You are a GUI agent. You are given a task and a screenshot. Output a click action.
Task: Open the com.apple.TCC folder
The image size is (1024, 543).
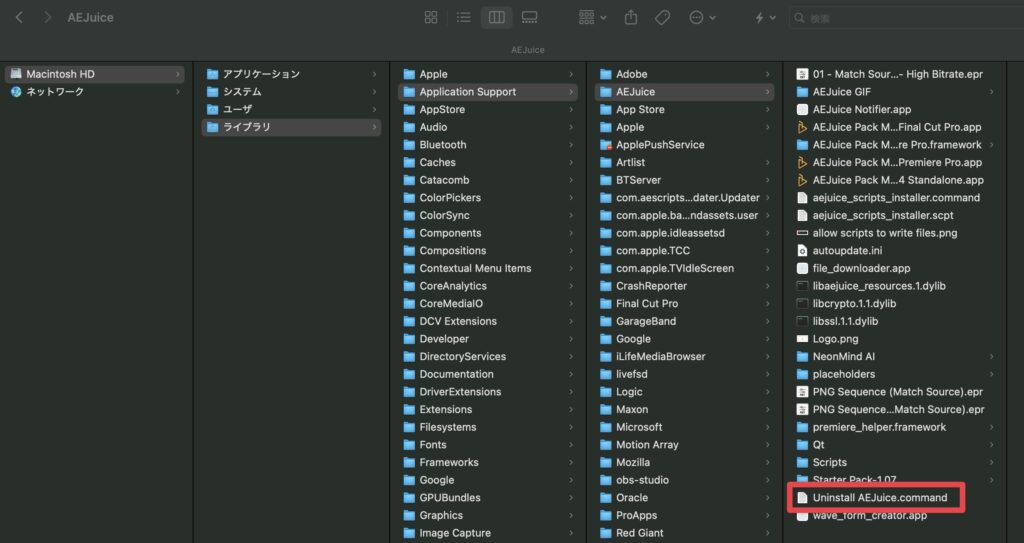684,250
